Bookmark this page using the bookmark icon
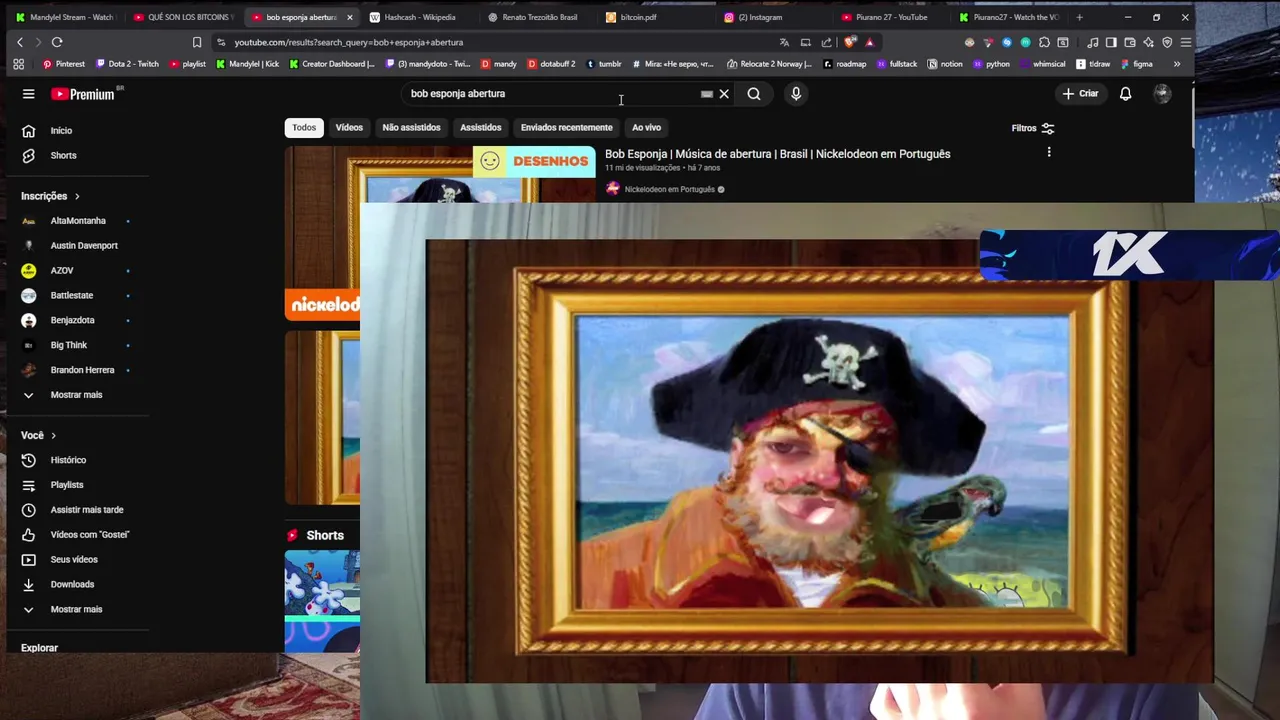Screen dimensions: 1280x720 click(197, 42)
